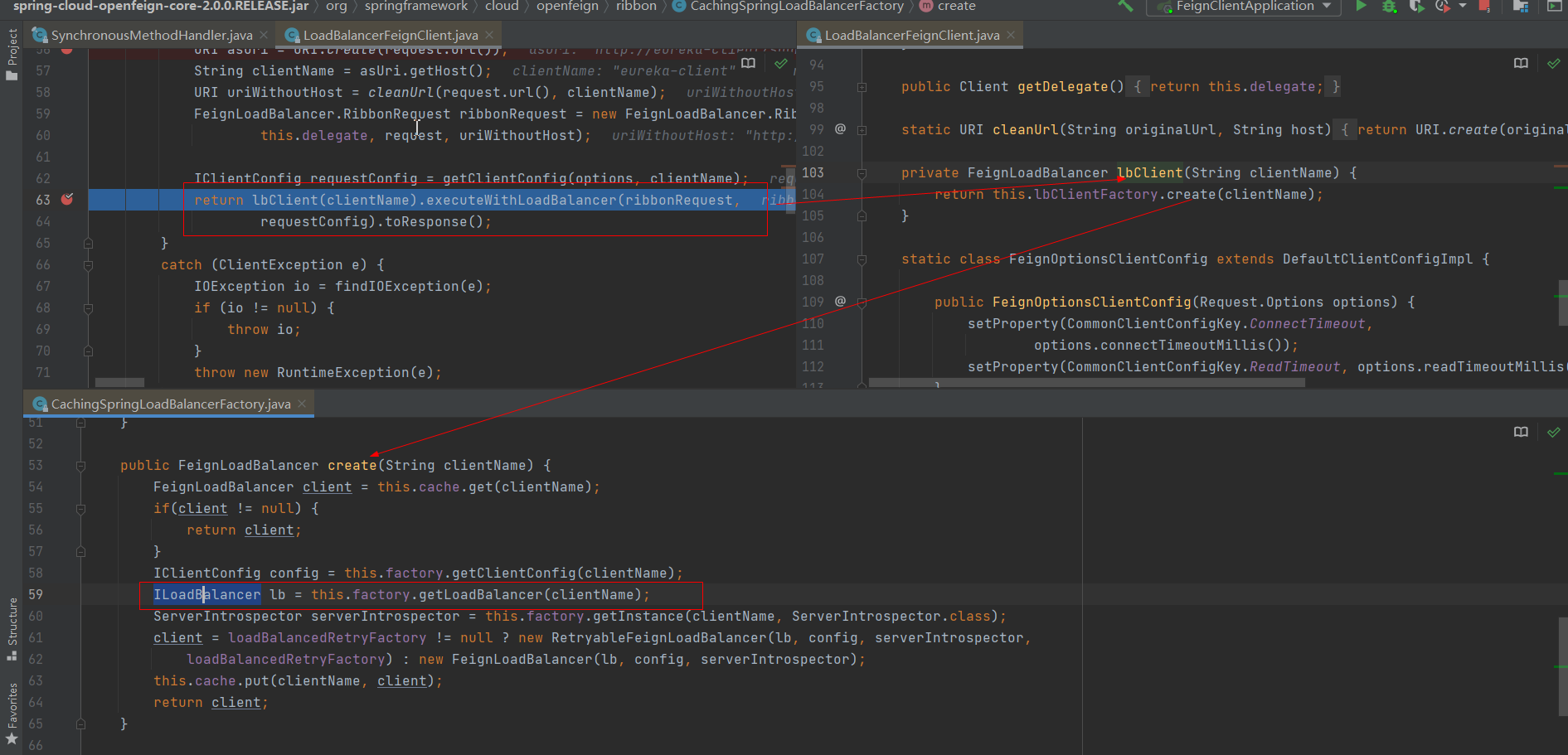The height and width of the screenshot is (755, 1568).
Task: Open the Project tool window
Action: tap(12, 54)
